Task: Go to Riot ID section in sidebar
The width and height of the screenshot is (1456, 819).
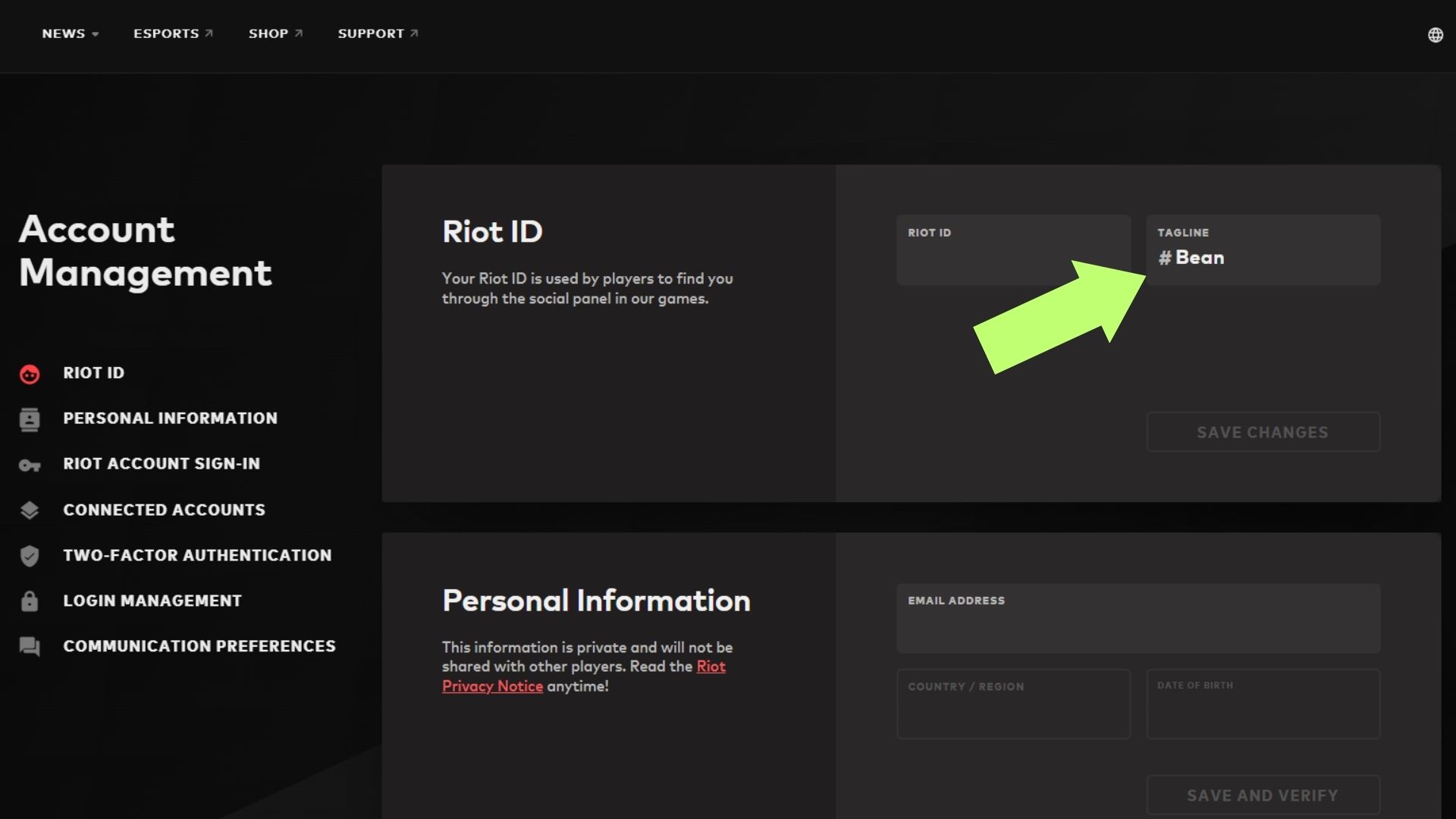Action: 94,373
